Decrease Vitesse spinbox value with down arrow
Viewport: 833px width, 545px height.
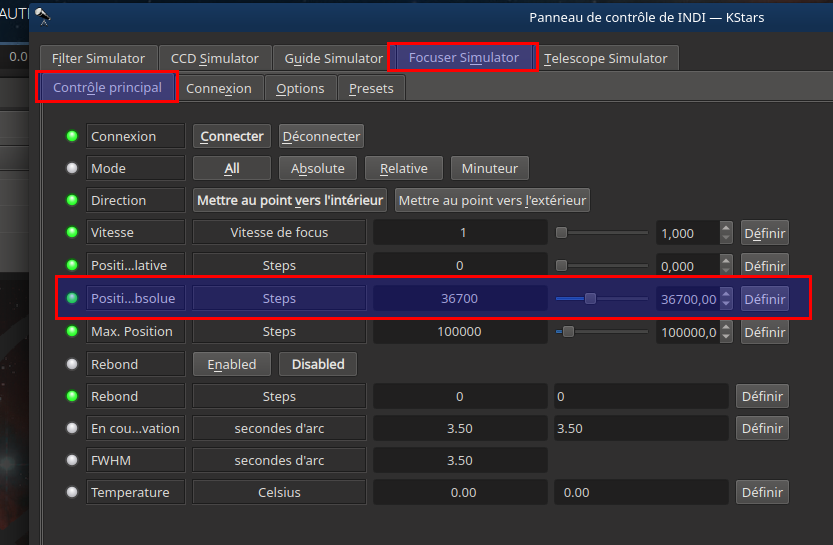pos(726,238)
